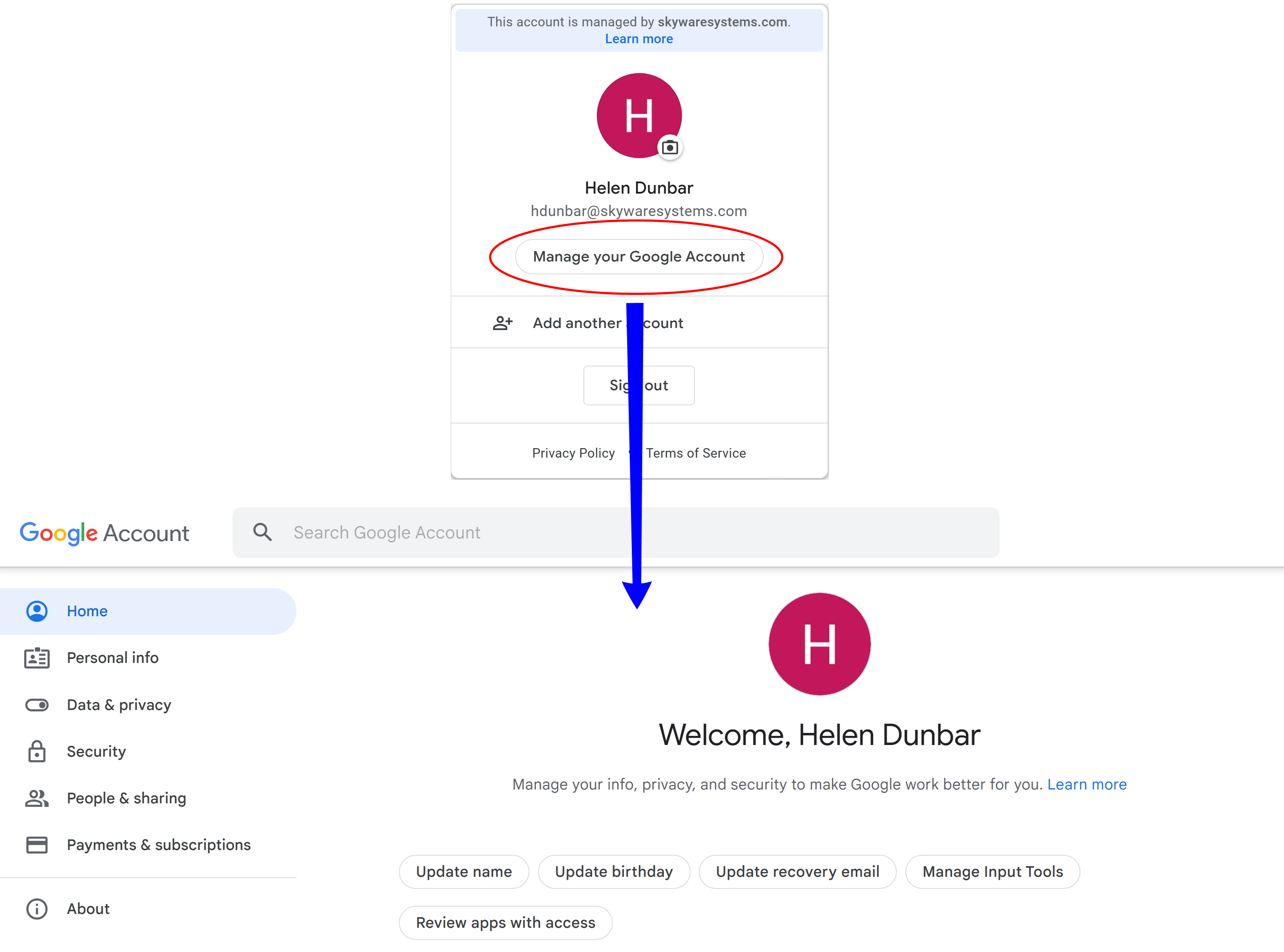Select People & sharing in sidebar
The image size is (1284, 952).
point(148,798)
